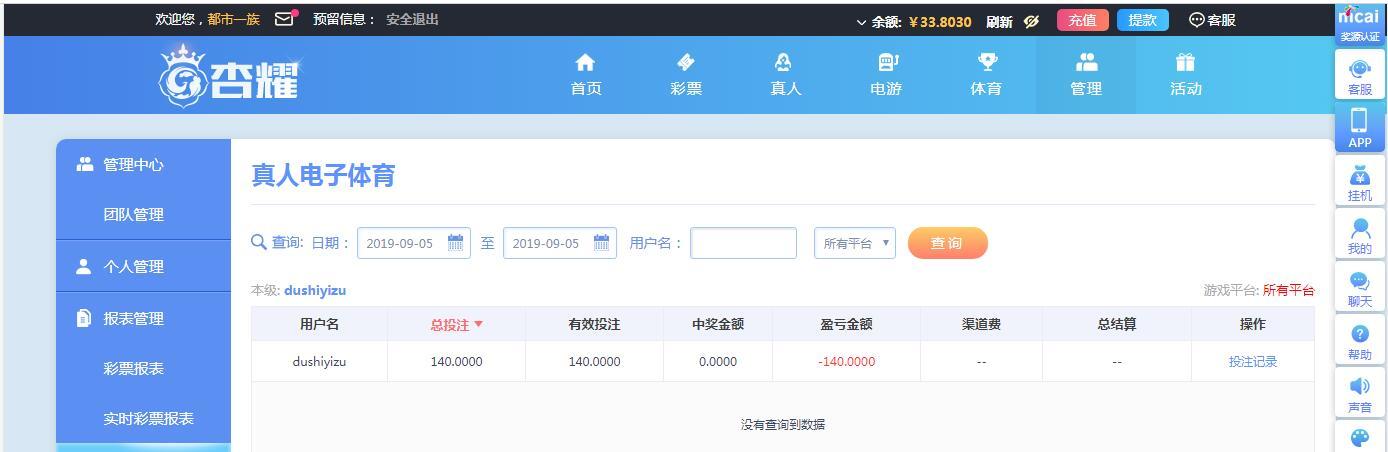Click 有效投注 column header

tap(594, 324)
